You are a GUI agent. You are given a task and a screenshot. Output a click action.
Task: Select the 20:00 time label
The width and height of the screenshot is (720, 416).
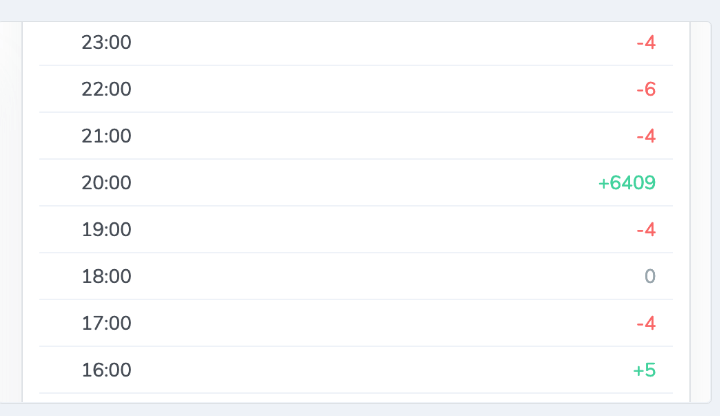tap(106, 183)
